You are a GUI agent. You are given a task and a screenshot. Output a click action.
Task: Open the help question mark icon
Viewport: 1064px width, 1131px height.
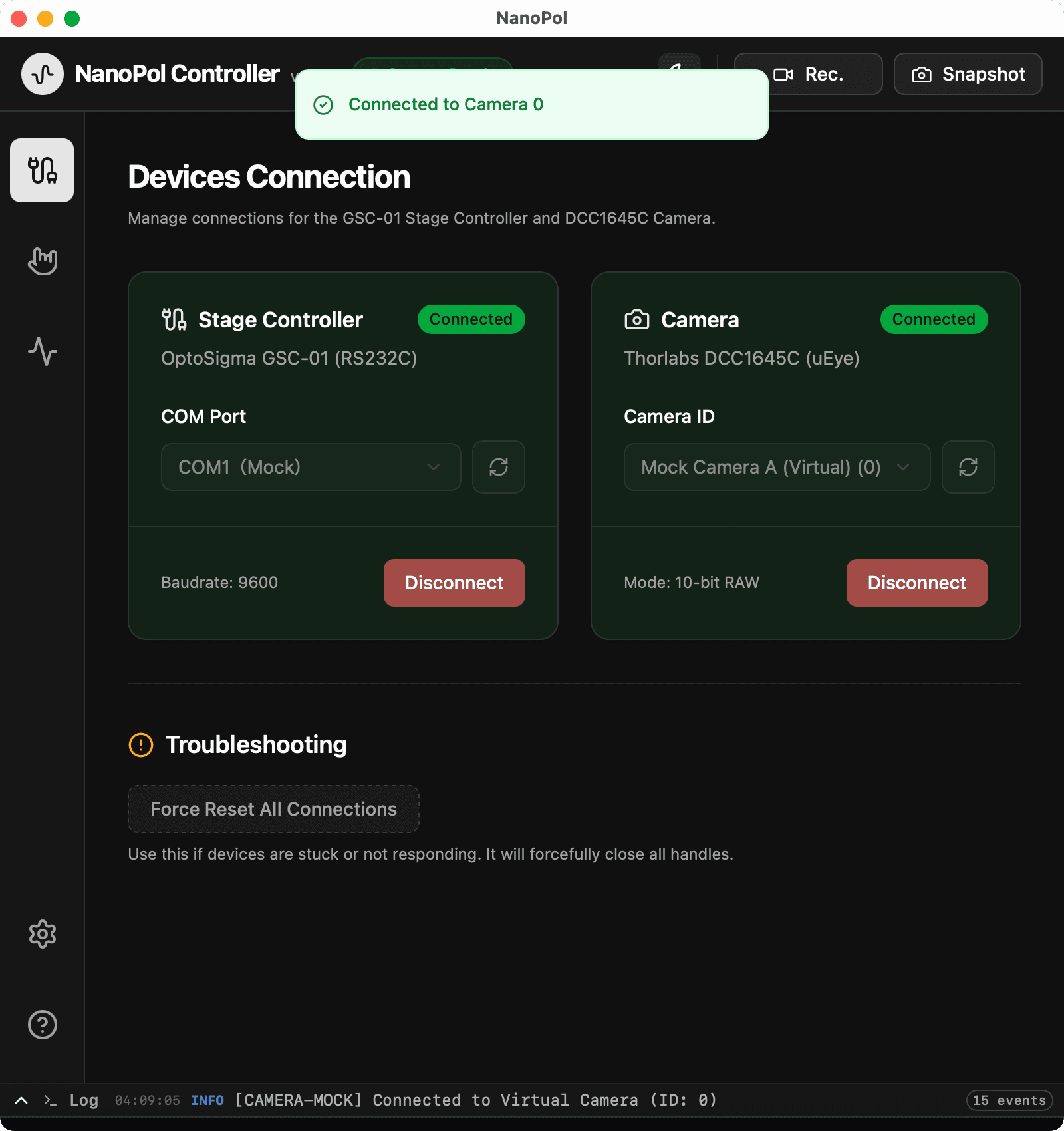42,1025
